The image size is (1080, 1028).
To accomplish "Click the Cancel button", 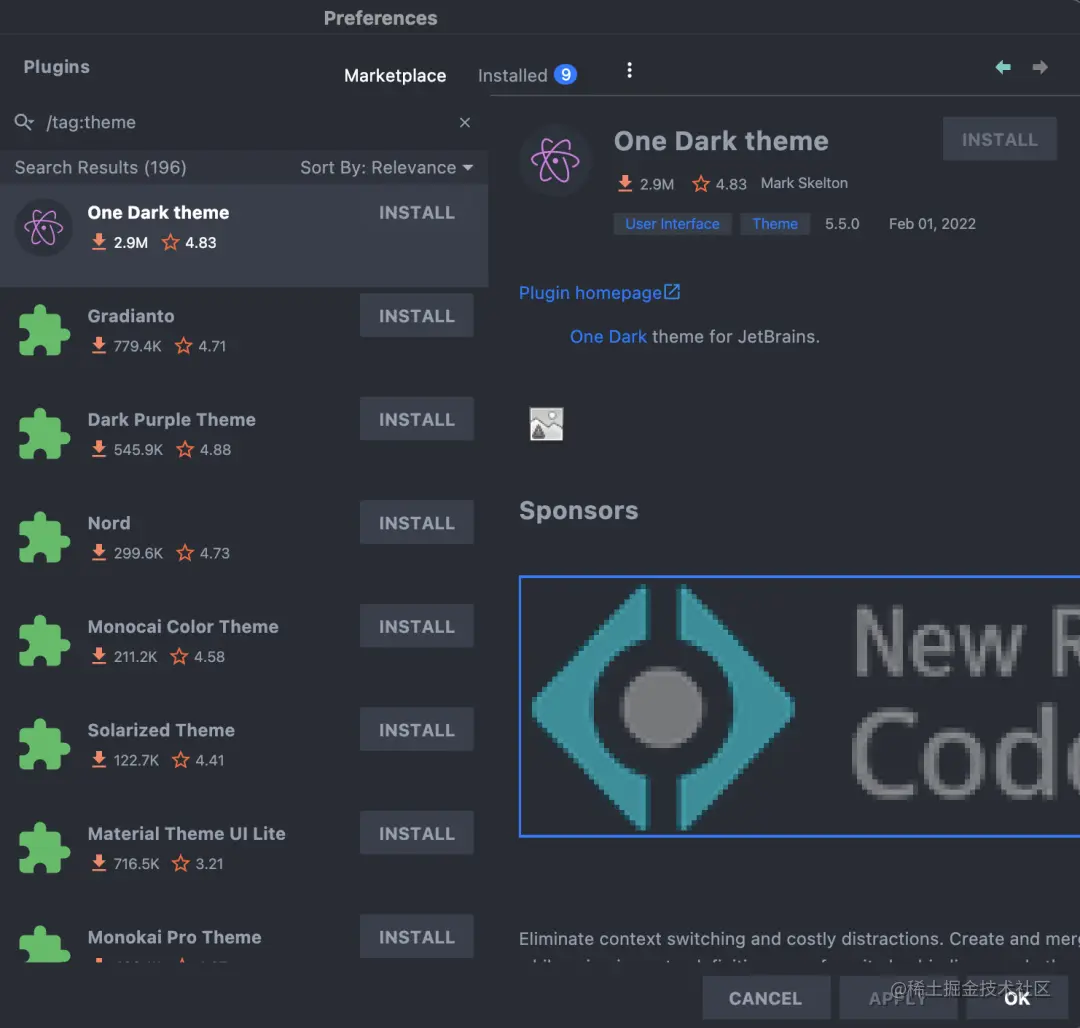I will tap(765, 998).
